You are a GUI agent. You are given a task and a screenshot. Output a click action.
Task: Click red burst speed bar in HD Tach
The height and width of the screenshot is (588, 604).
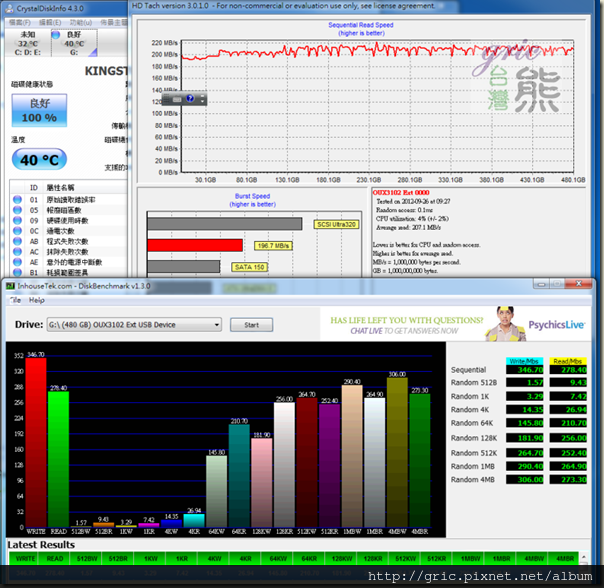coord(195,245)
